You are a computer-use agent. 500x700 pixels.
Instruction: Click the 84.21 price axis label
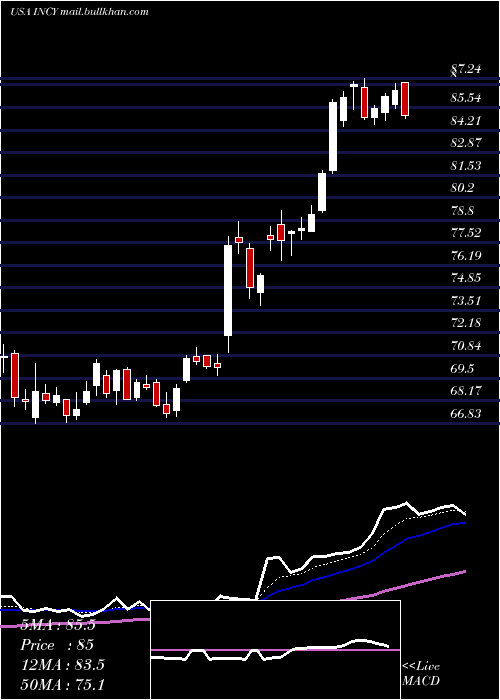(x=466, y=120)
